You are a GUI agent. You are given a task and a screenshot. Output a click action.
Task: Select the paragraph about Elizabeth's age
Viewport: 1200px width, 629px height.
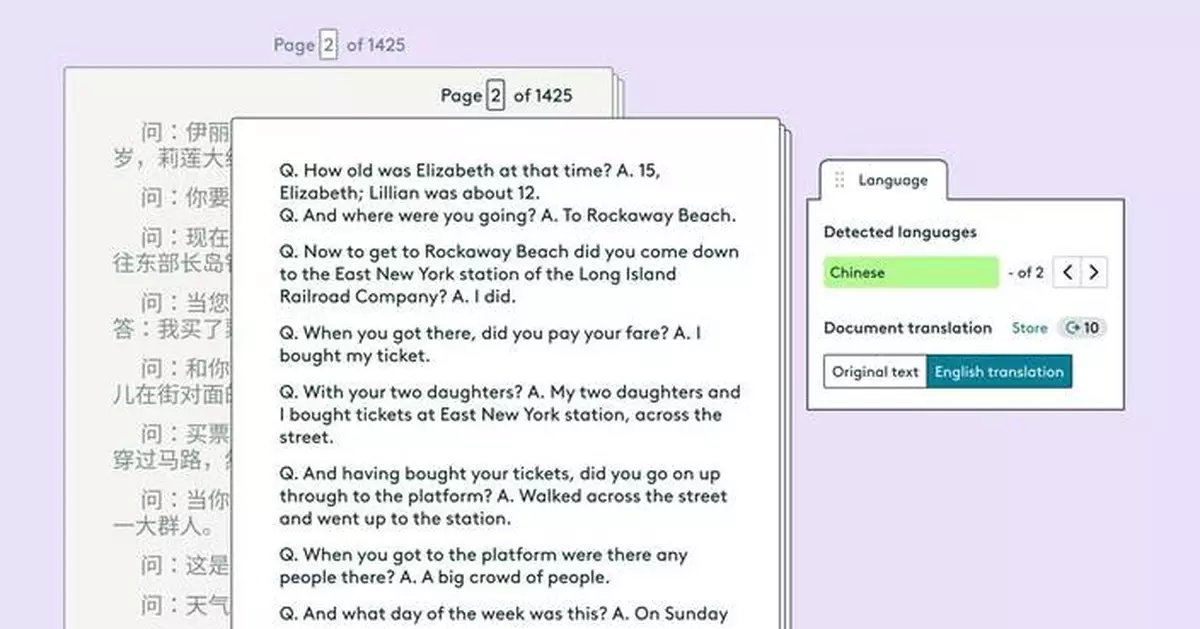click(x=470, y=182)
